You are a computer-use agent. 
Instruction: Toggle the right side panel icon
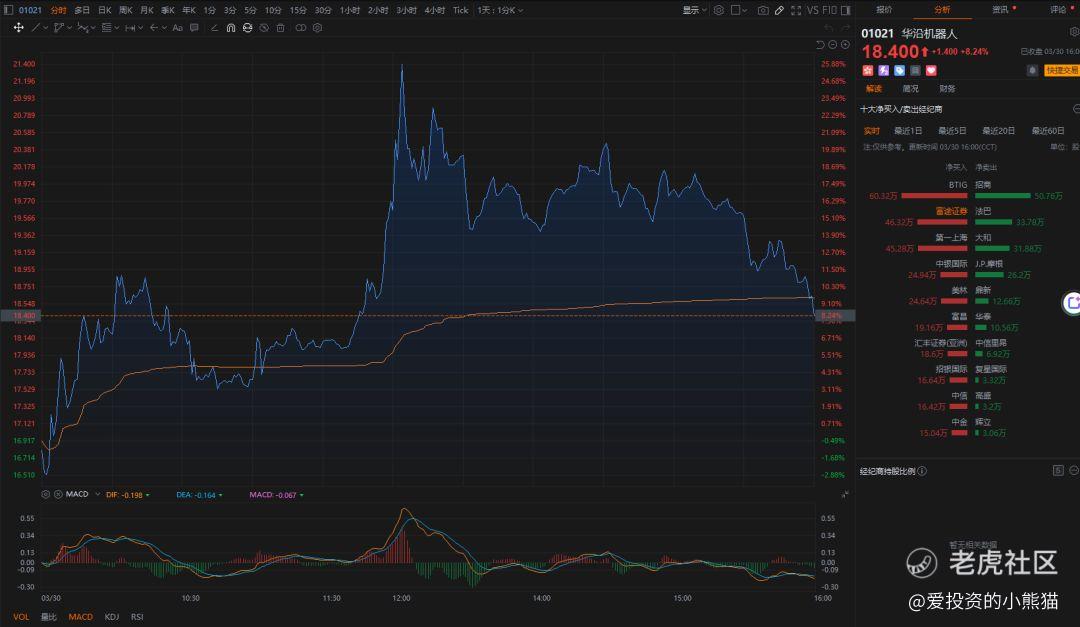click(846, 10)
